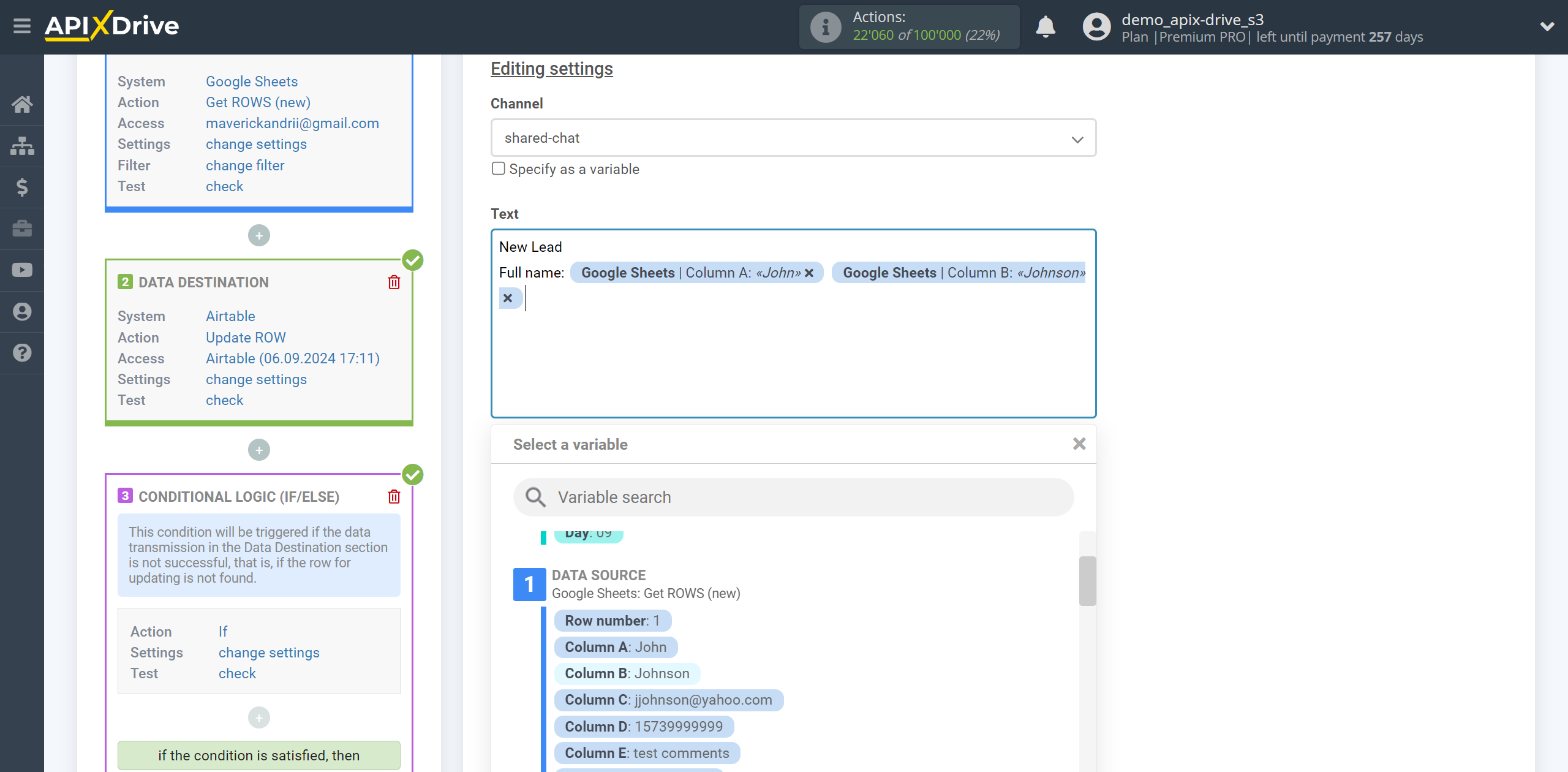This screenshot has height=772, width=1568.
Task: Open the home dashboard sidebar icon
Action: coord(22,104)
